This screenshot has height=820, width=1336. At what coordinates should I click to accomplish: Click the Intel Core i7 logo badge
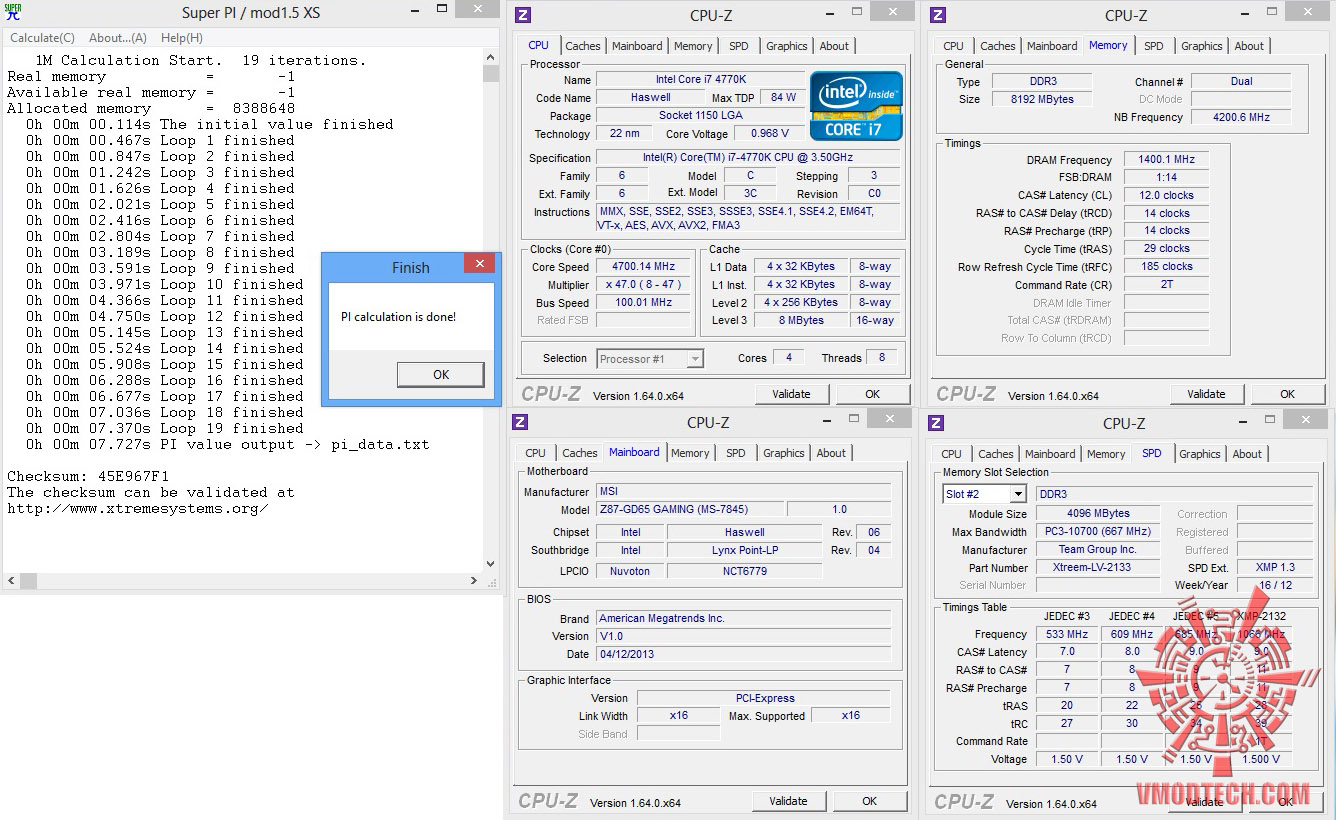856,105
